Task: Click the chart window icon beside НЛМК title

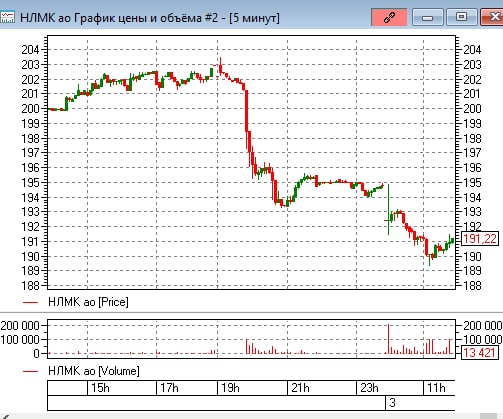Action: point(7,17)
